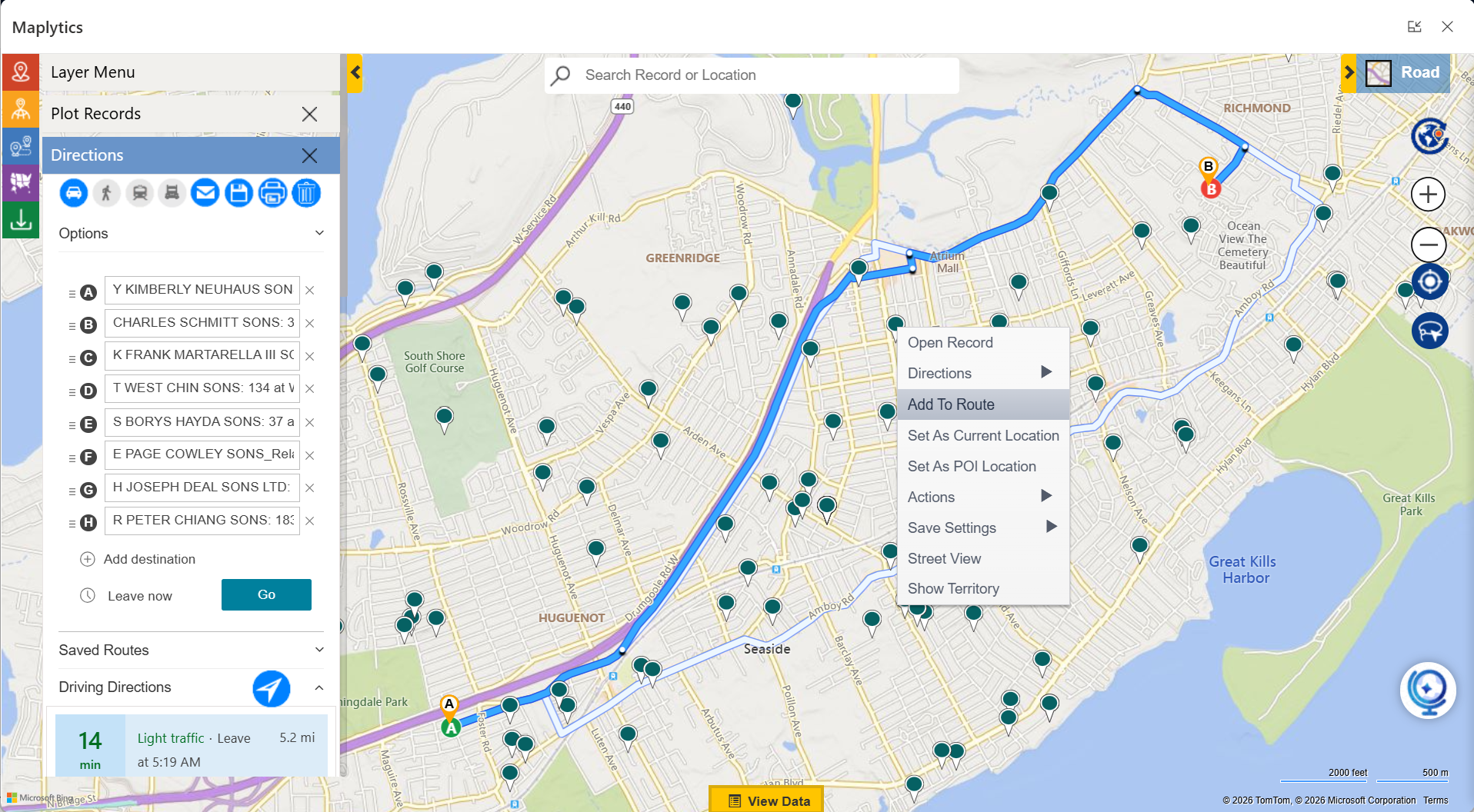Collapse the Driving Directions section

(318, 687)
